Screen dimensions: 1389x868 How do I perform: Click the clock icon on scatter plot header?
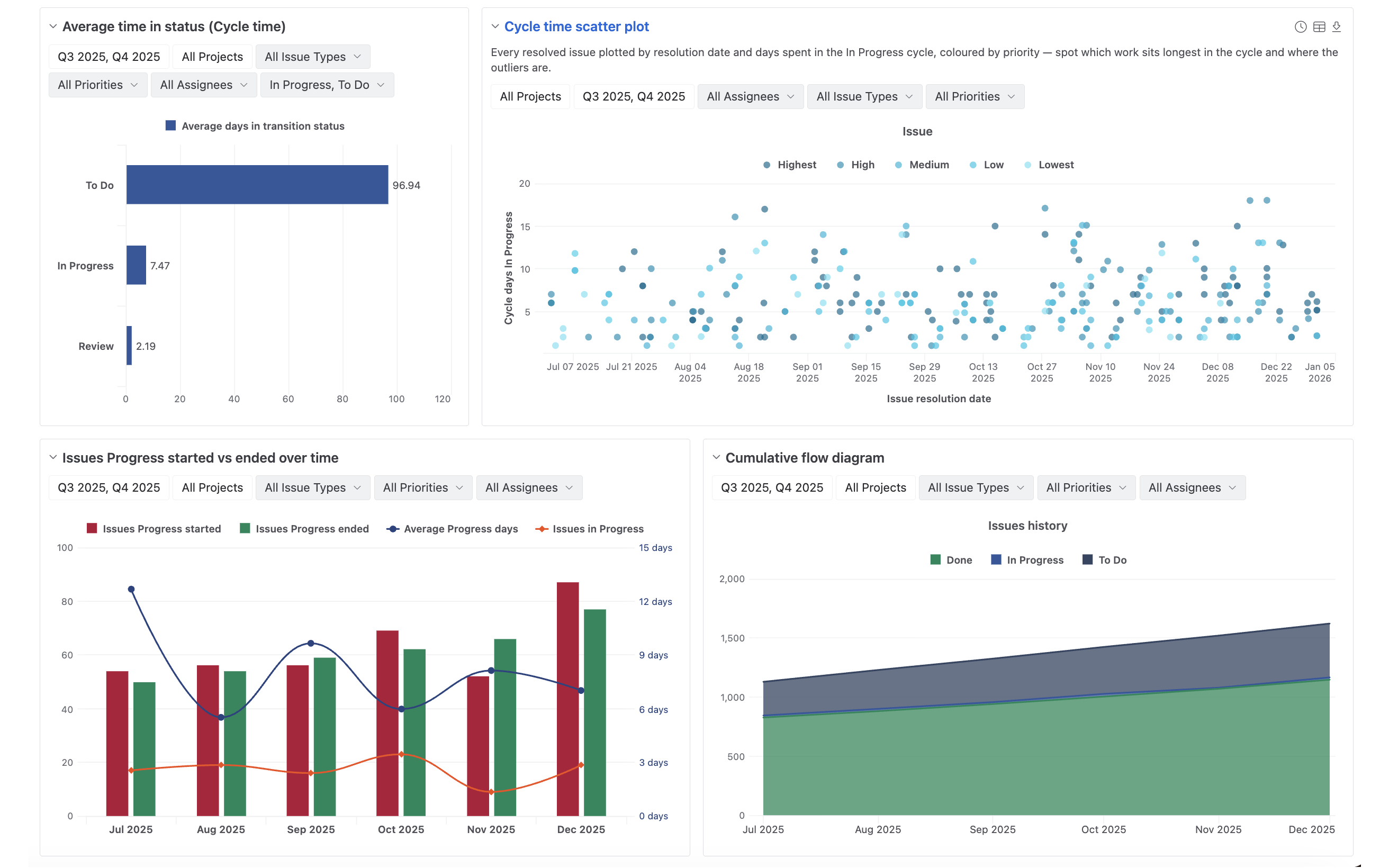[1301, 26]
